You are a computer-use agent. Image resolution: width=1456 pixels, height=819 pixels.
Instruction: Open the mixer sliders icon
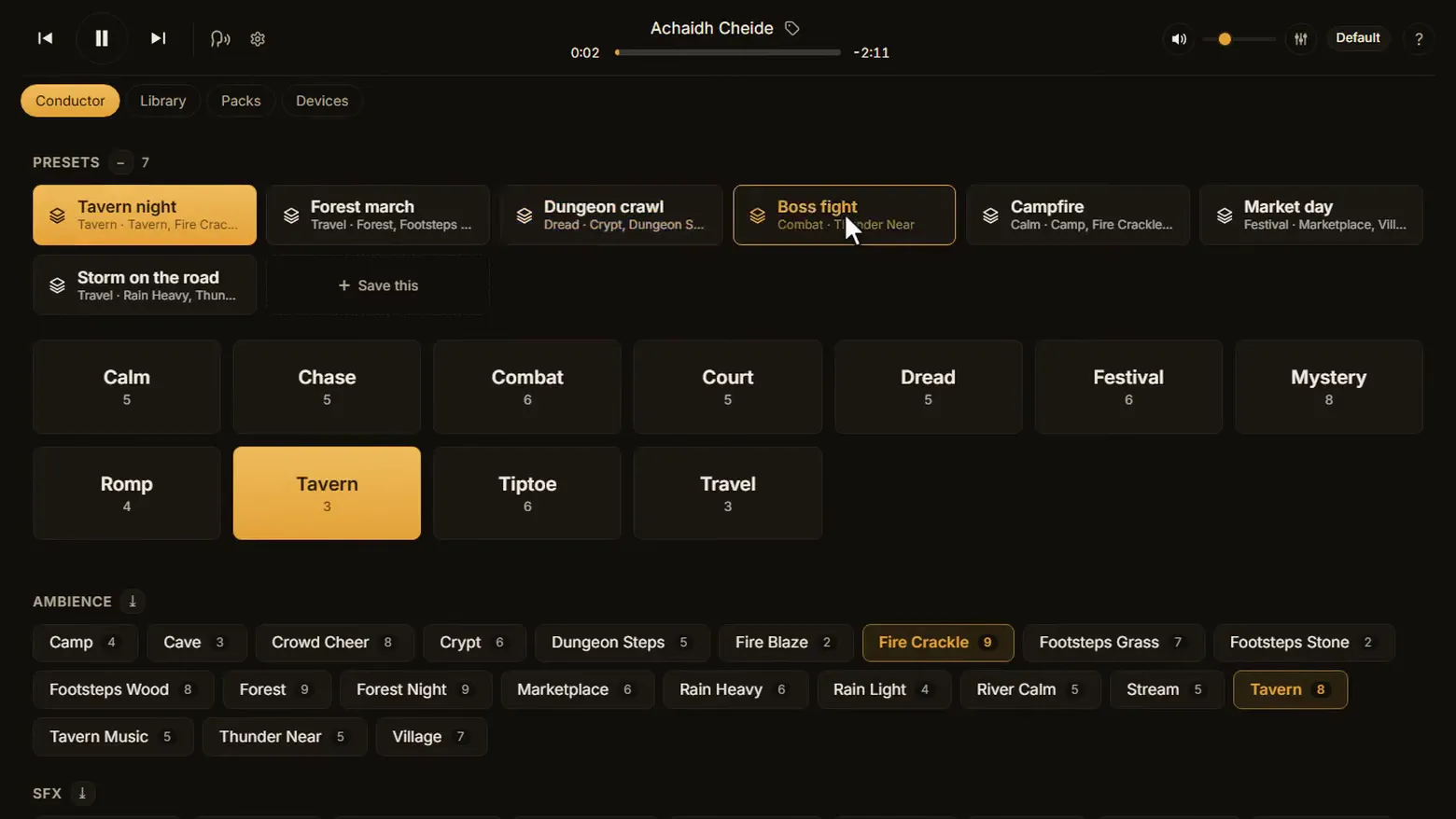(x=1300, y=39)
